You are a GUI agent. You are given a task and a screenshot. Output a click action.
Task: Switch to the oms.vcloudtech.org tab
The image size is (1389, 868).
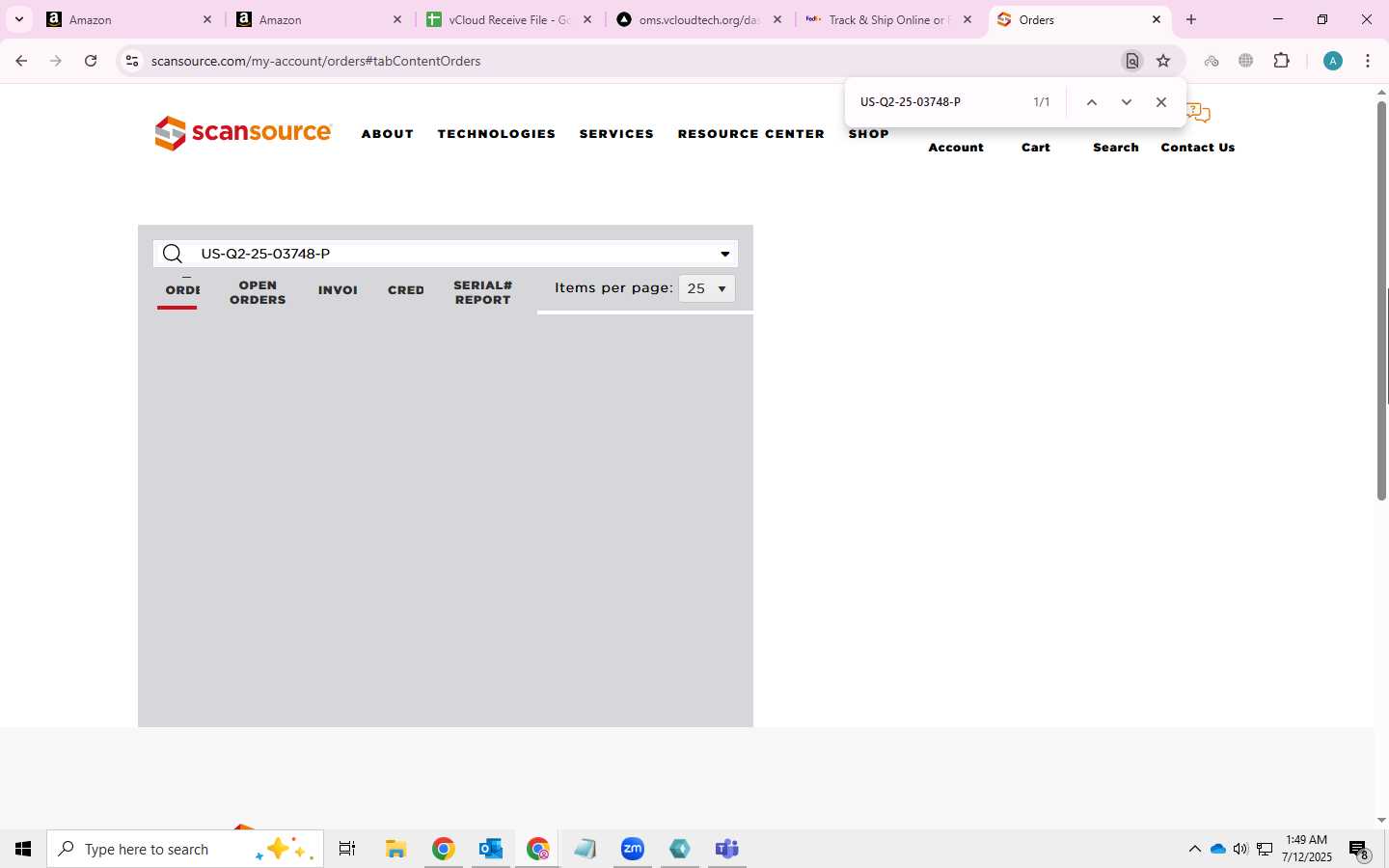(698, 19)
